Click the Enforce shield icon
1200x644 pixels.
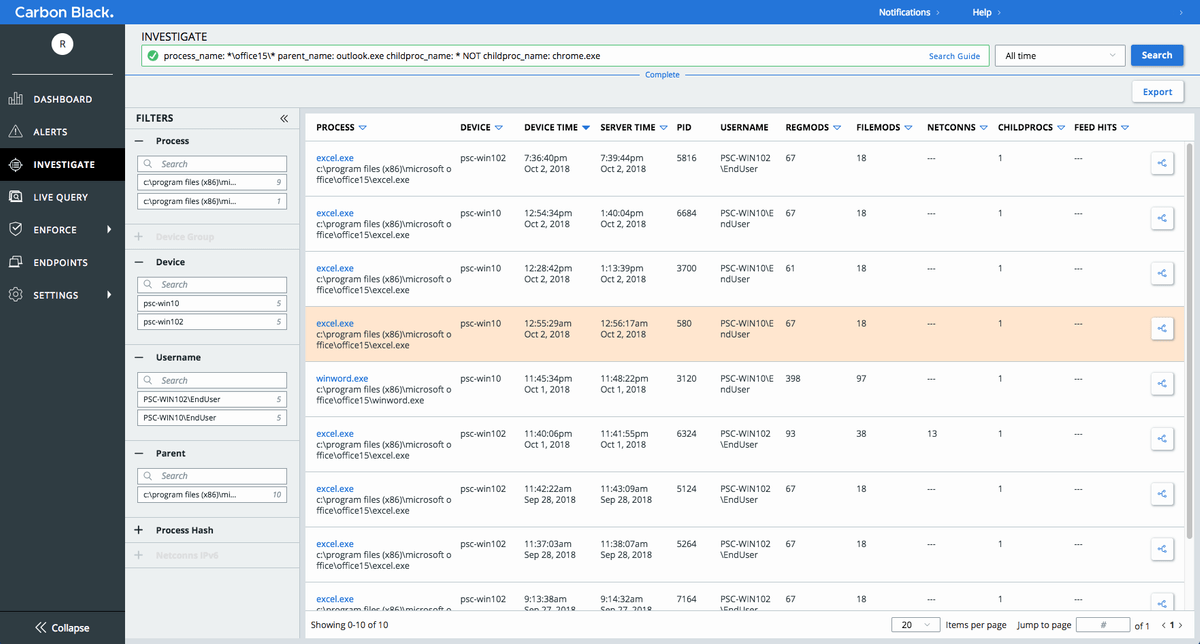(15, 230)
